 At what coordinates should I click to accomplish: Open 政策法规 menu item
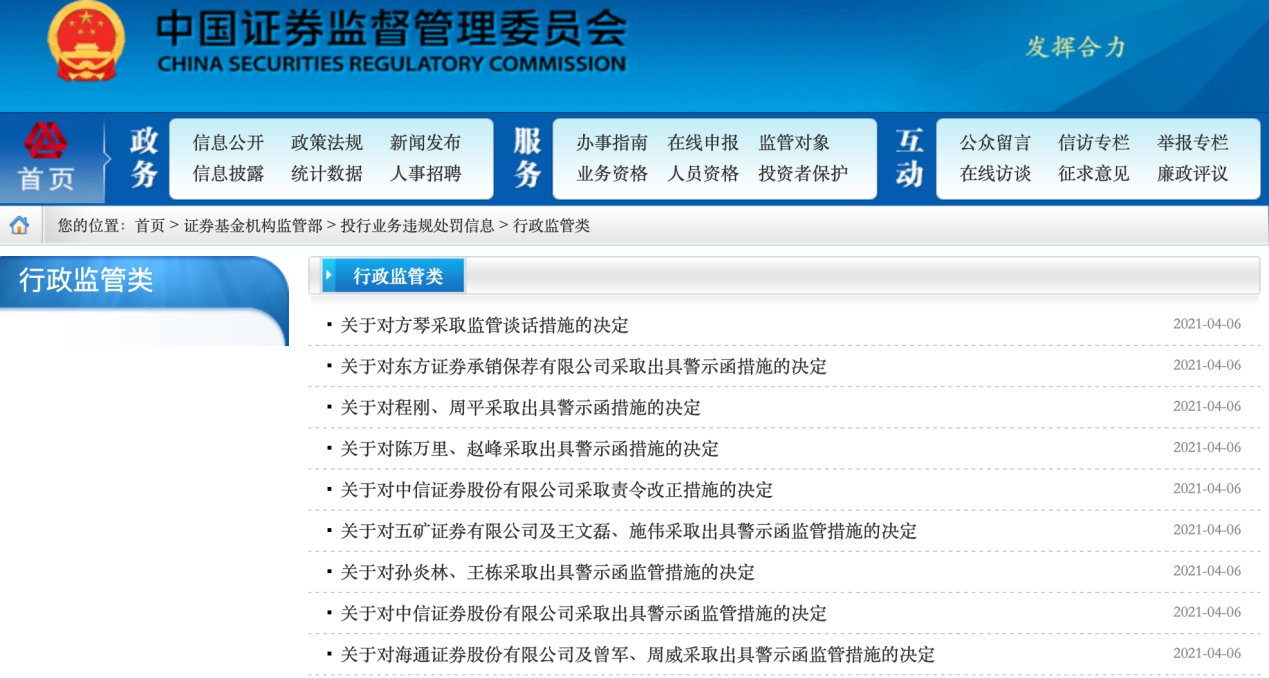(x=327, y=143)
